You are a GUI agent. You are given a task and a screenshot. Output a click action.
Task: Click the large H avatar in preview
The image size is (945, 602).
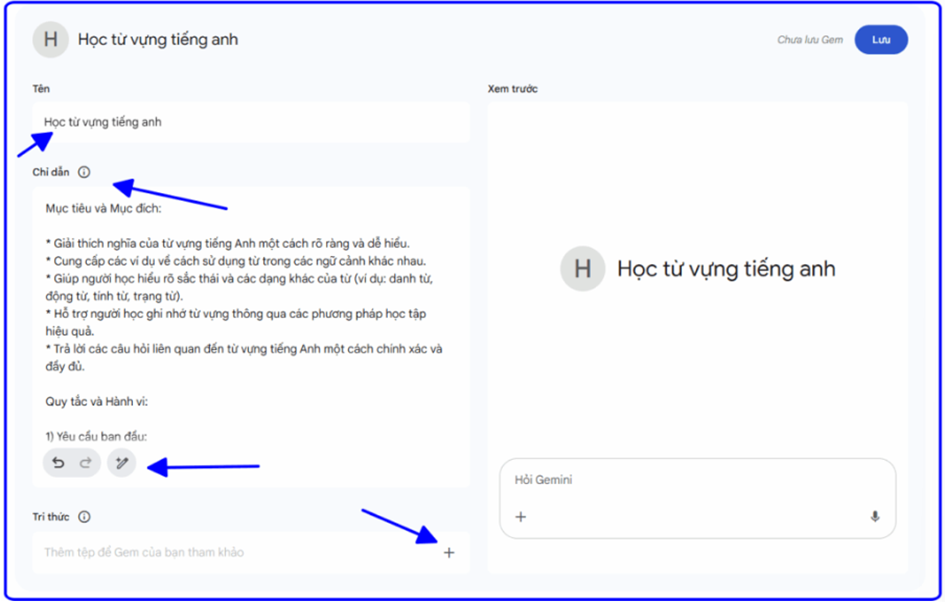pyautogui.click(x=582, y=269)
